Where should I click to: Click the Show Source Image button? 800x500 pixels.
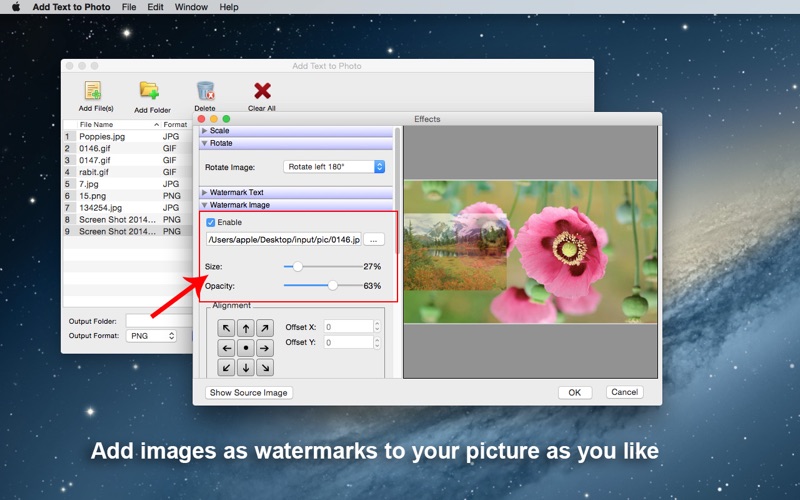(x=249, y=392)
